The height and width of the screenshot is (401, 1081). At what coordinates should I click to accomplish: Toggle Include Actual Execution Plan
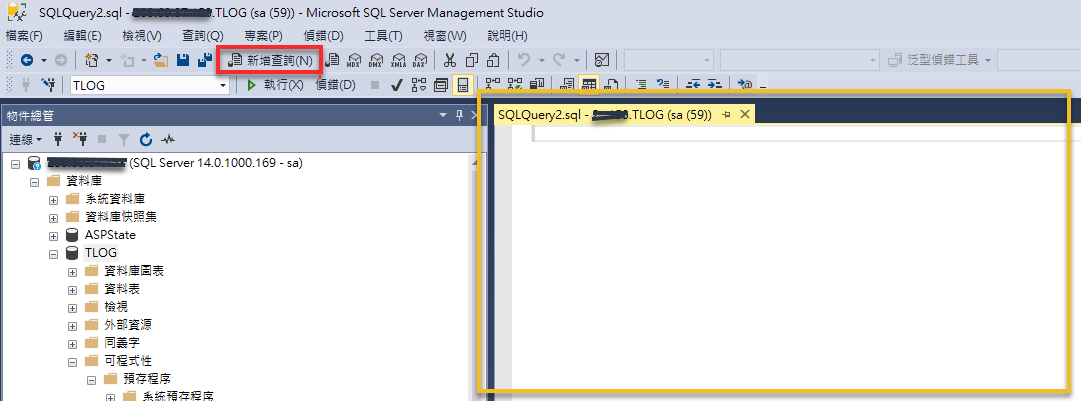coord(492,84)
